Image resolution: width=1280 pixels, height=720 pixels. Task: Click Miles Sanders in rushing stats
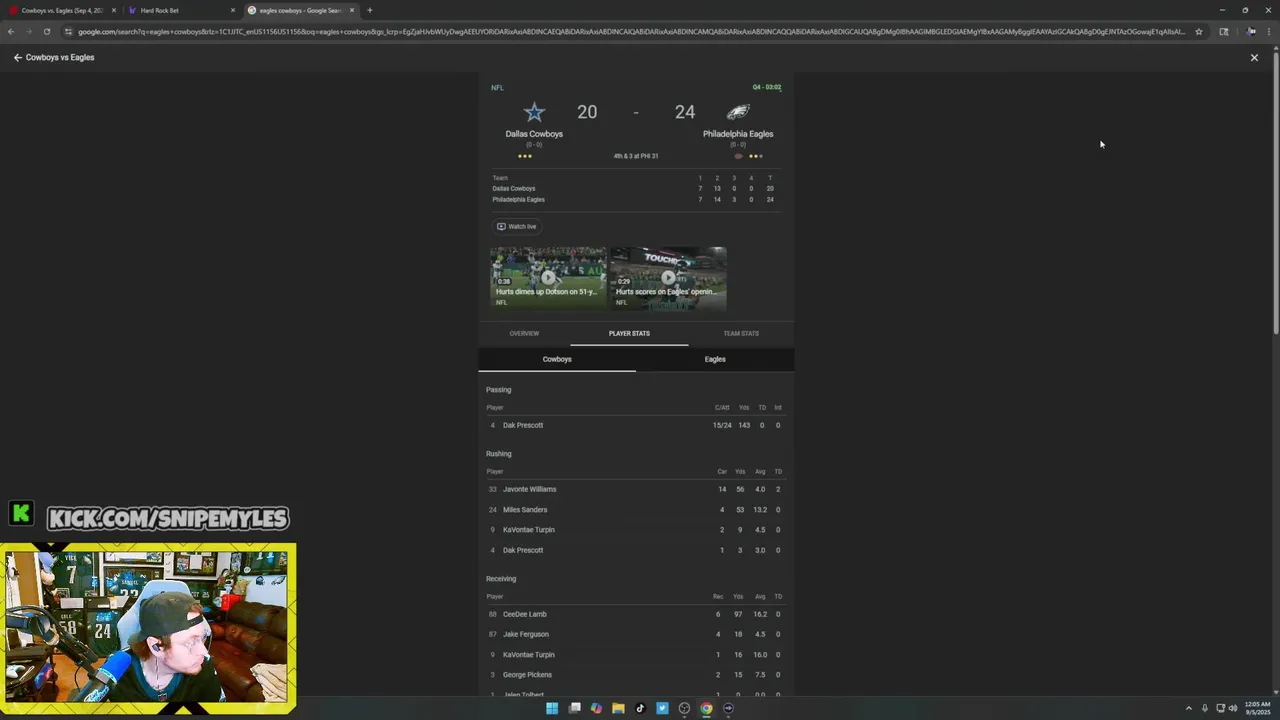pos(525,510)
